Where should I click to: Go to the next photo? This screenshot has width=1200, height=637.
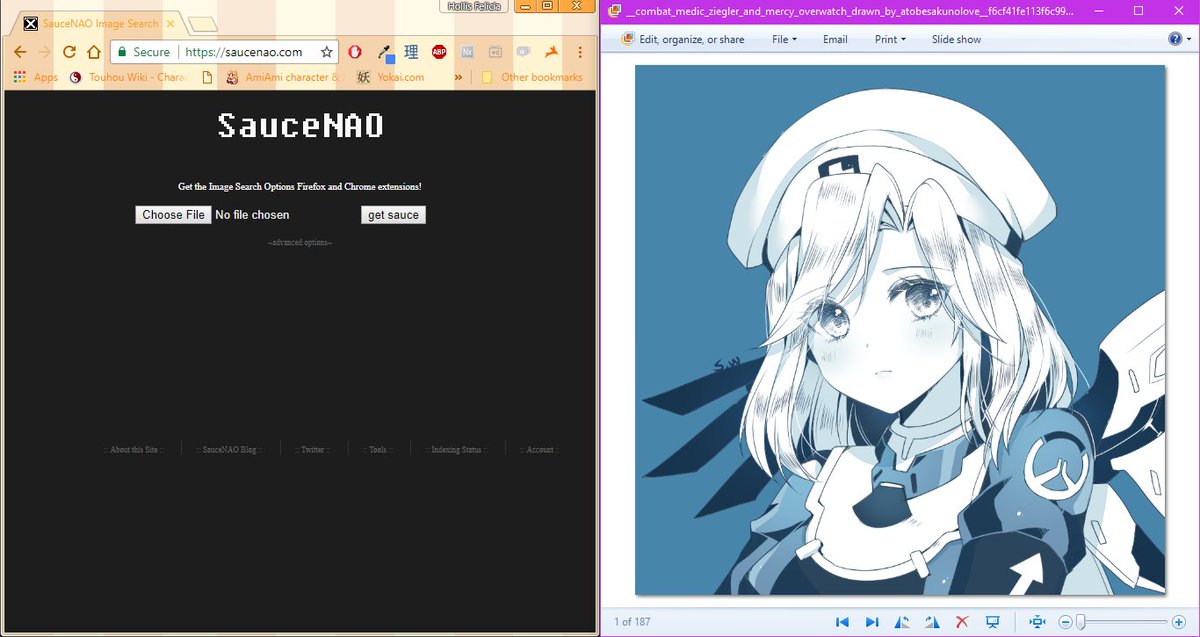(x=872, y=621)
